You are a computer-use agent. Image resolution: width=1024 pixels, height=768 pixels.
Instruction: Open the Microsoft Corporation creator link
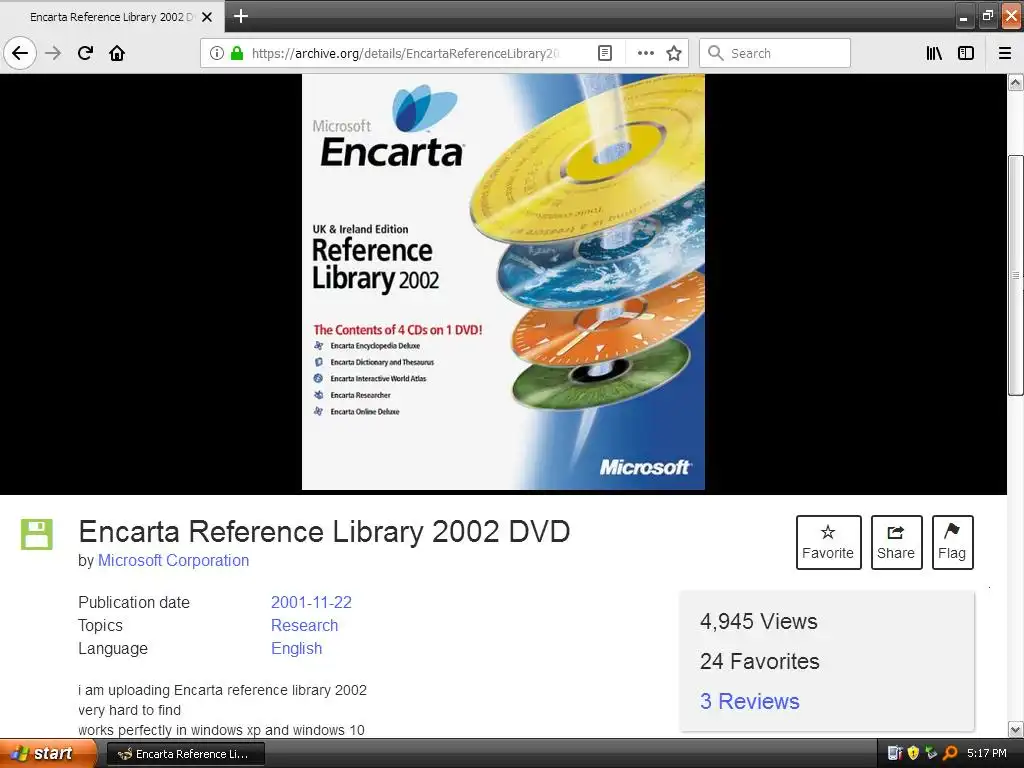(173, 560)
